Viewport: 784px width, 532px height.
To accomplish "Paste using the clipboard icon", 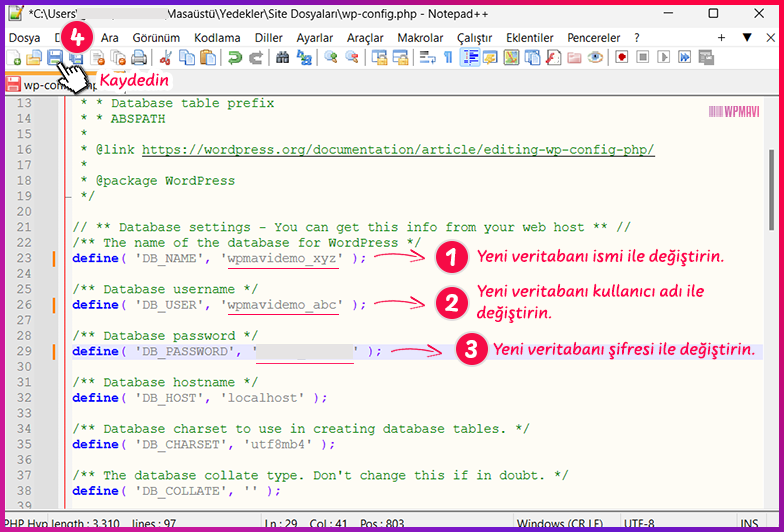I will [208, 58].
